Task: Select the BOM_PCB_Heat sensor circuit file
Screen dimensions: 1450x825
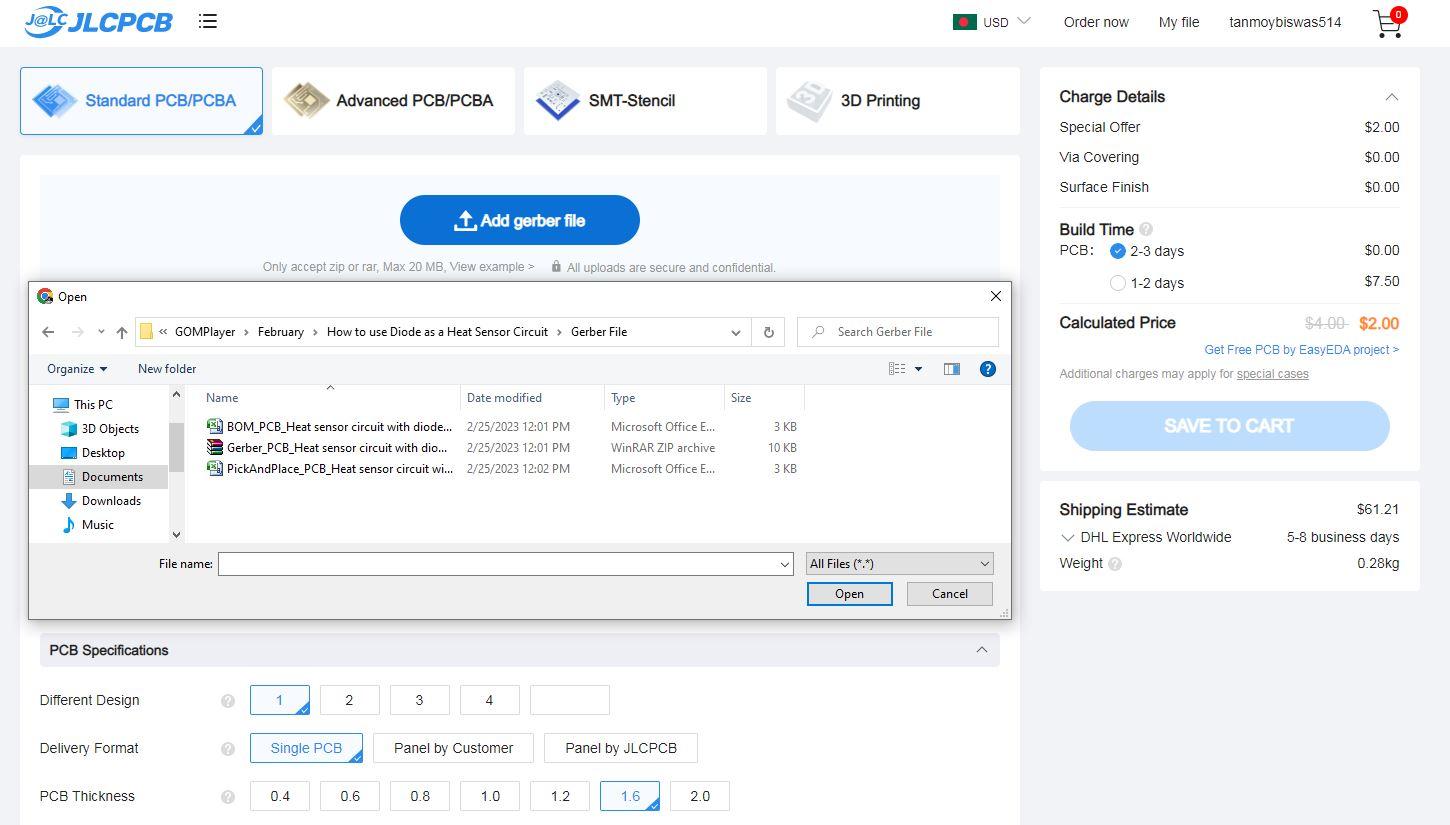Action: coord(329,426)
